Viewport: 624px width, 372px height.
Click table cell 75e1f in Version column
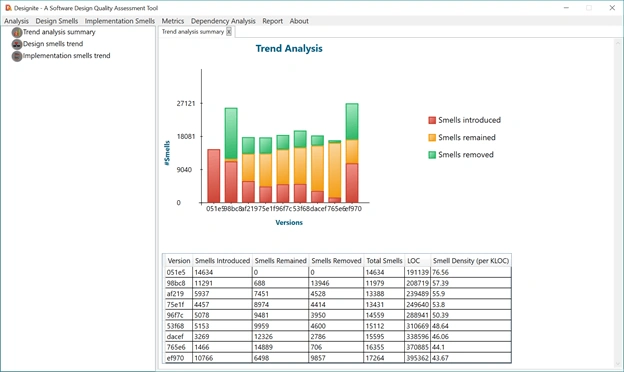coord(179,304)
